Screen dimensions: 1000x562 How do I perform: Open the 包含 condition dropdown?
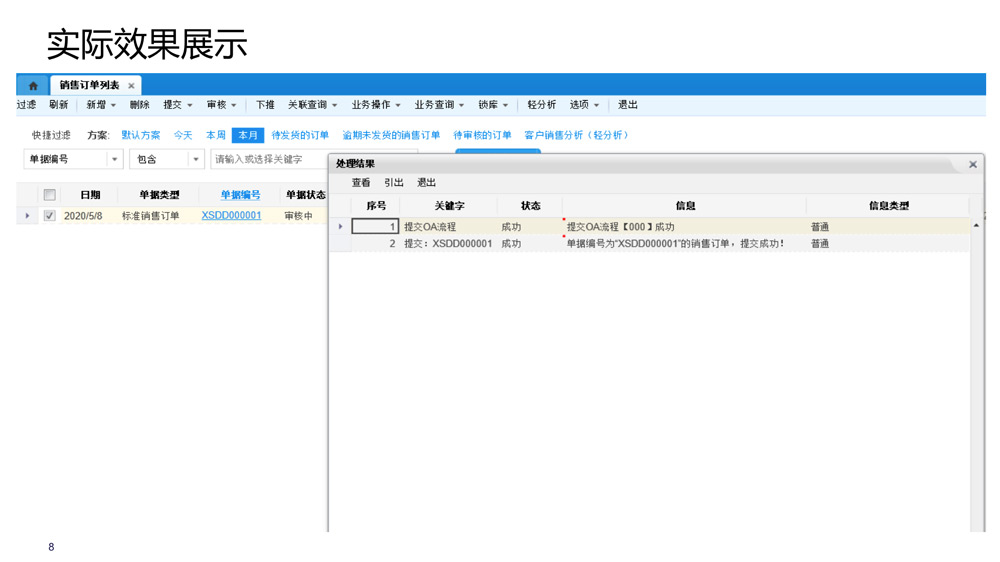[x=196, y=159]
